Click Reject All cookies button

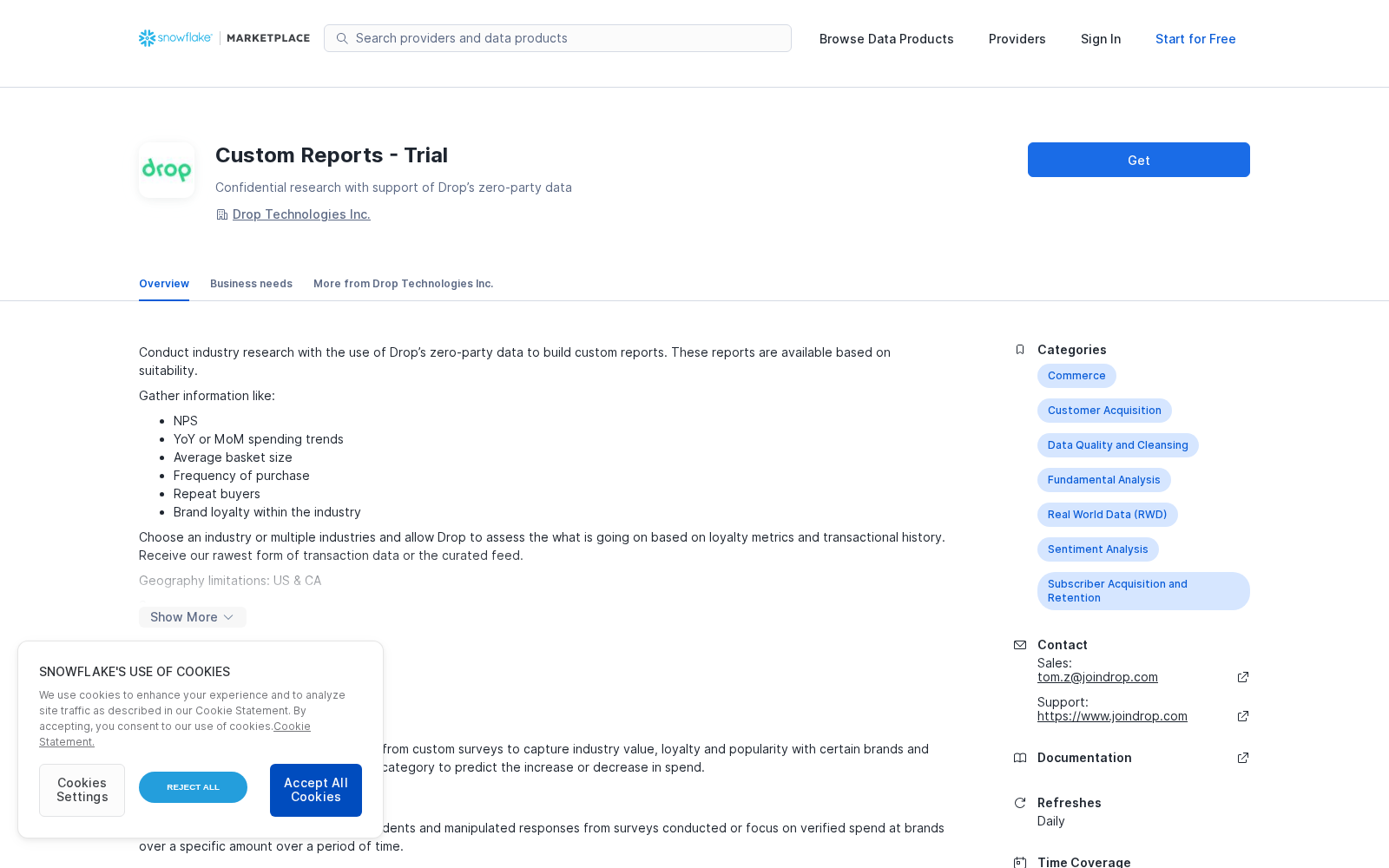pos(193,787)
